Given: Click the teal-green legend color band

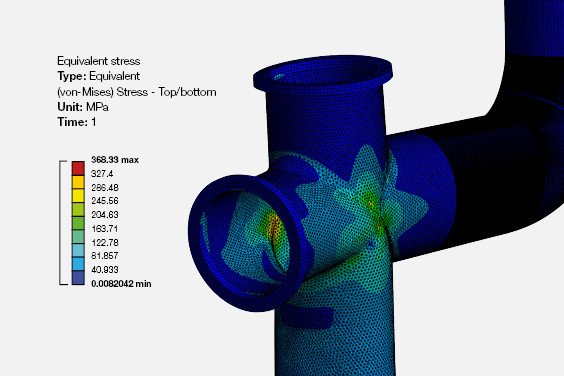Looking at the screenshot, I should (x=78, y=237).
